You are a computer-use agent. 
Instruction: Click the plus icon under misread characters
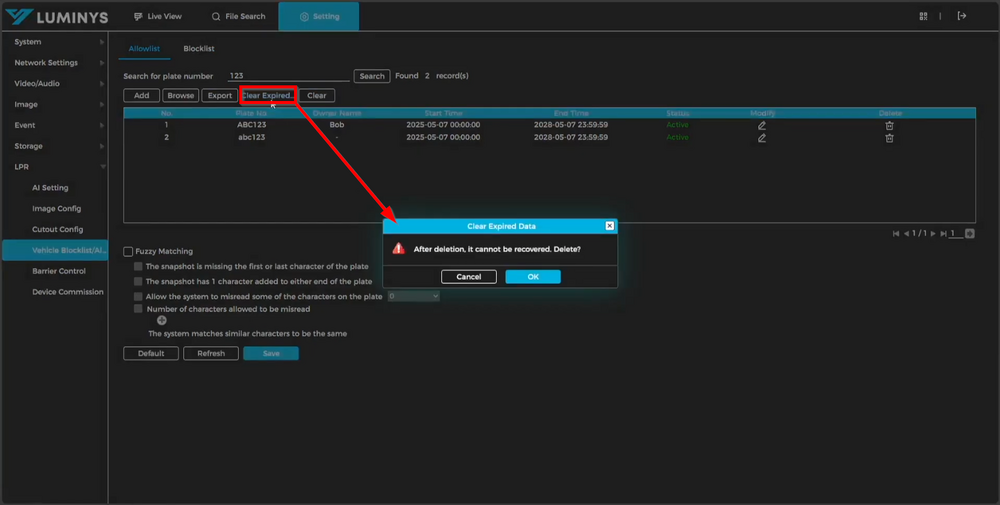[x=162, y=320]
